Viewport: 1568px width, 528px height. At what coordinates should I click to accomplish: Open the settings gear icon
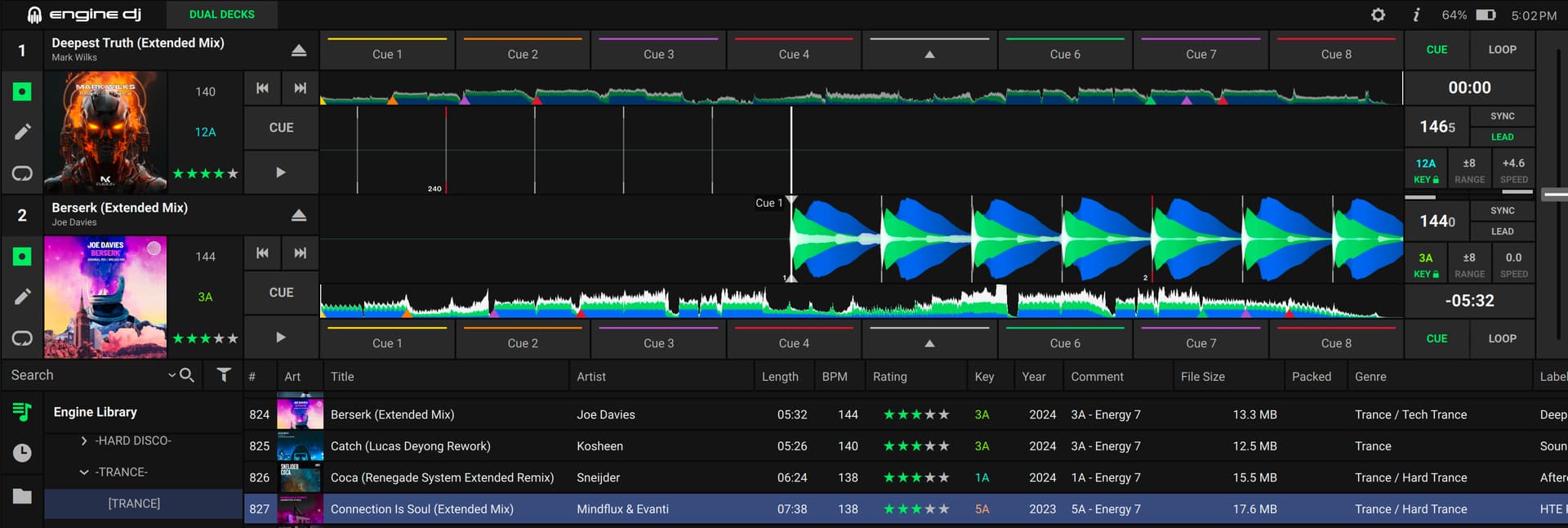click(x=1378, y=15)
